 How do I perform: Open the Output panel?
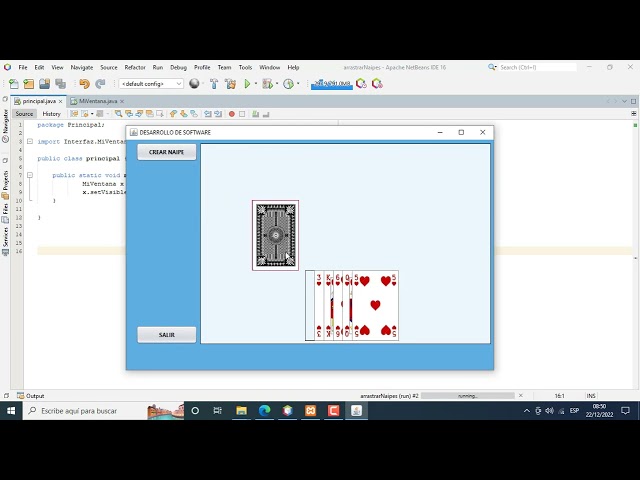click(x=31, y=396)
